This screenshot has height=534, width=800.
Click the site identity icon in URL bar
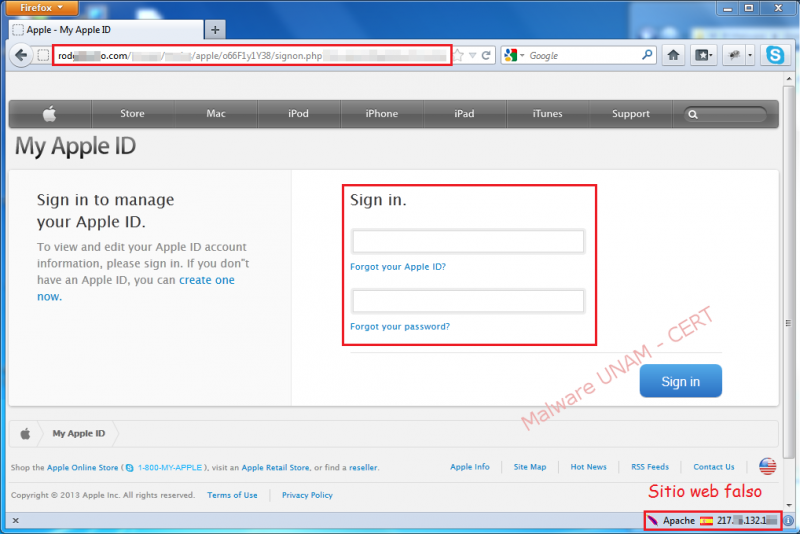[x=43, y=55]
